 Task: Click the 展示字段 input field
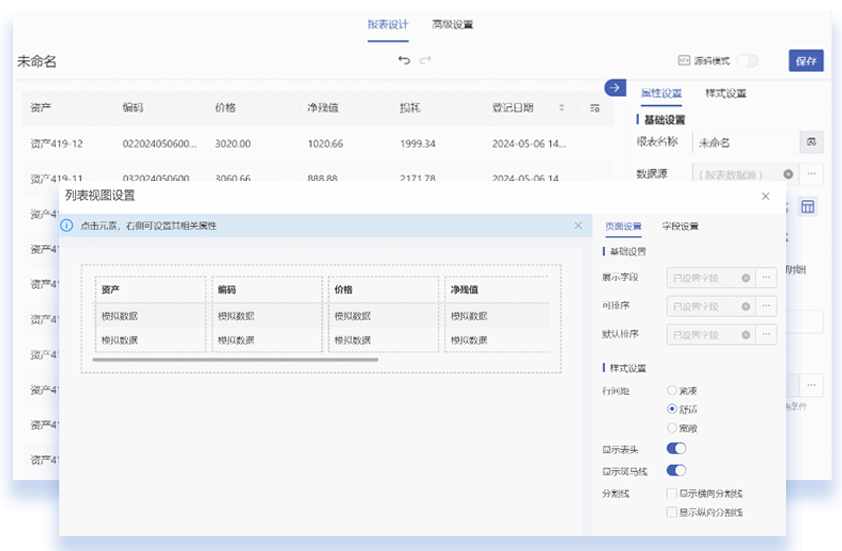tap(711, 278)
